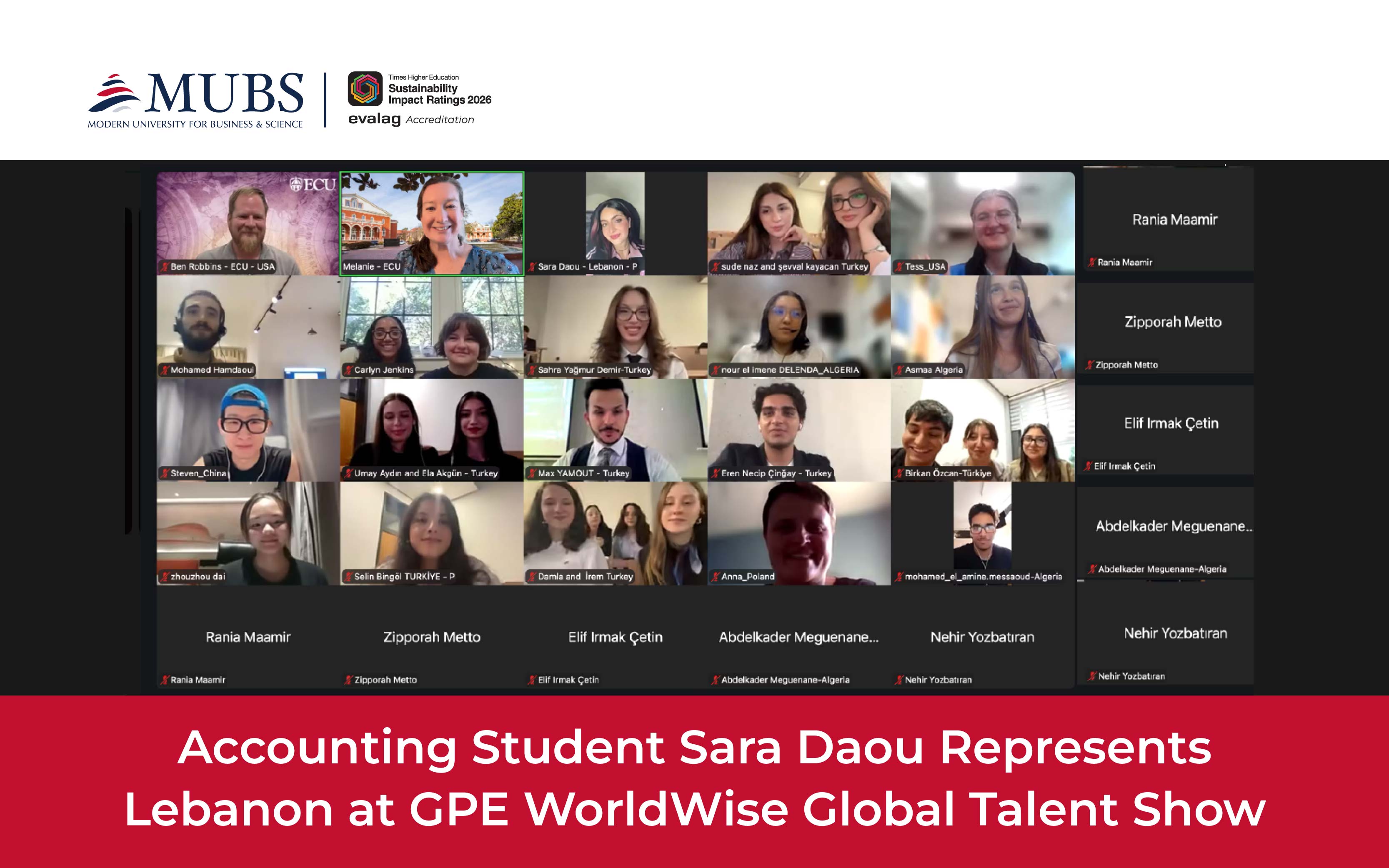Image resolution: width=1389 pixels, height=868 pixels.
Task: Click muted mic icon beside Max YAMOUT - Turkey
Action: [x=532, y=473]
